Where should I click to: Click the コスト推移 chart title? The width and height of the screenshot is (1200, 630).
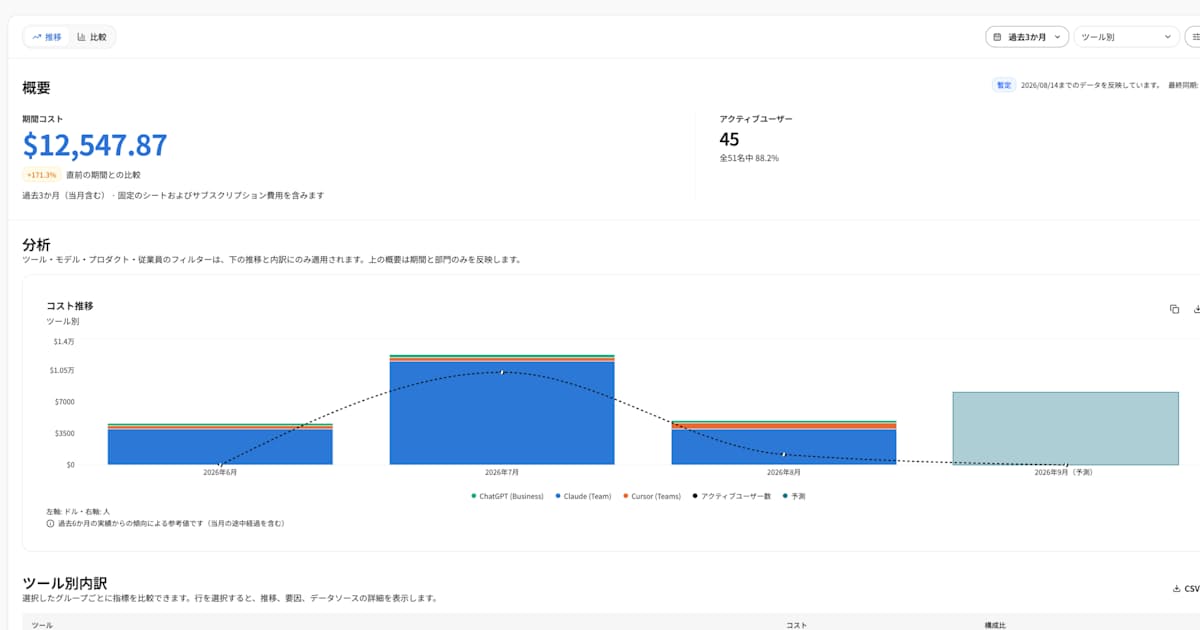click(70, 306)
